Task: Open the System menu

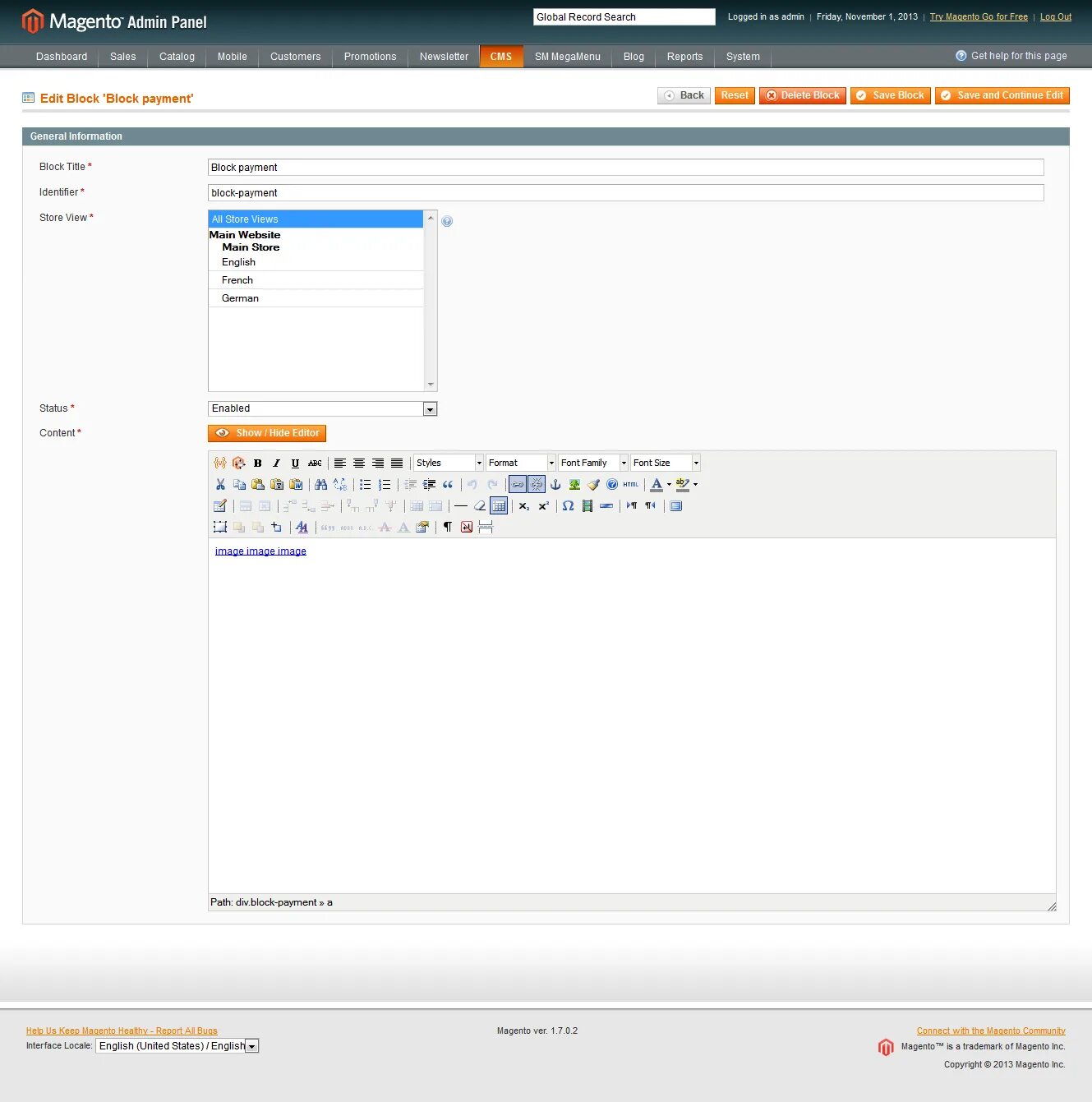Action: tap(743, 57)
